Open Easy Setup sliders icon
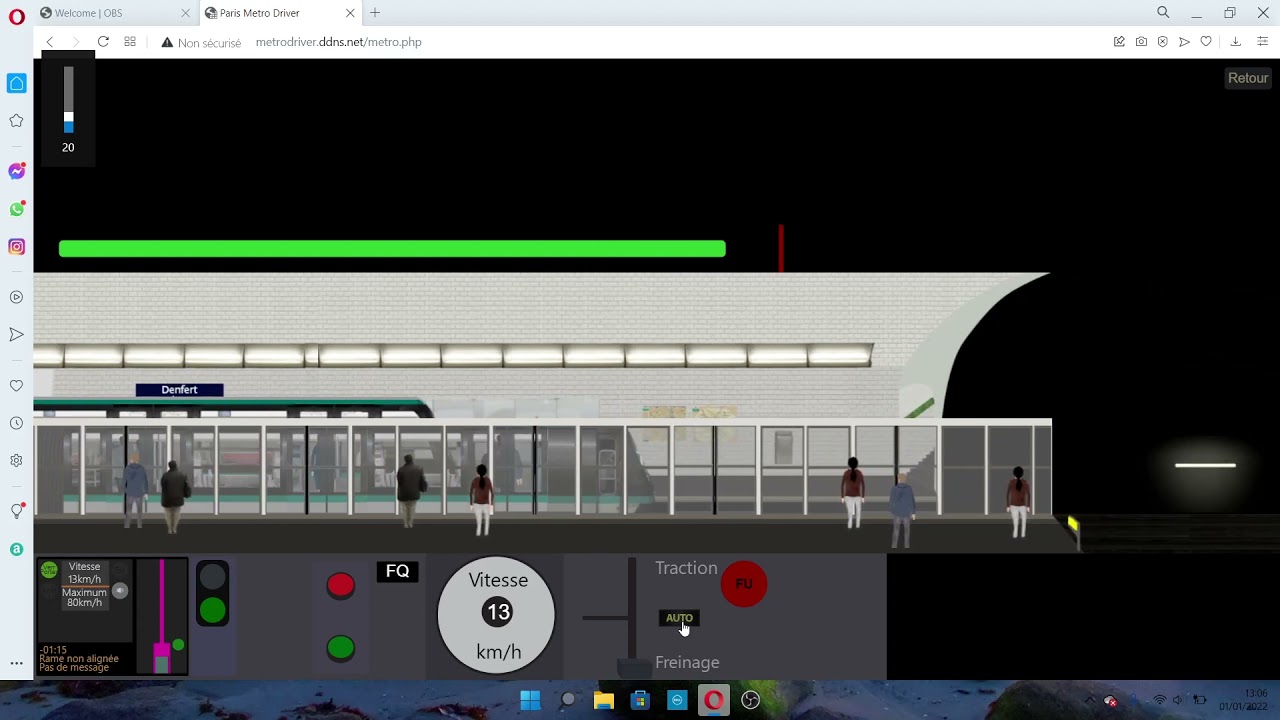The width and height of the screenshot is (1280, 720). (1262, 42)
